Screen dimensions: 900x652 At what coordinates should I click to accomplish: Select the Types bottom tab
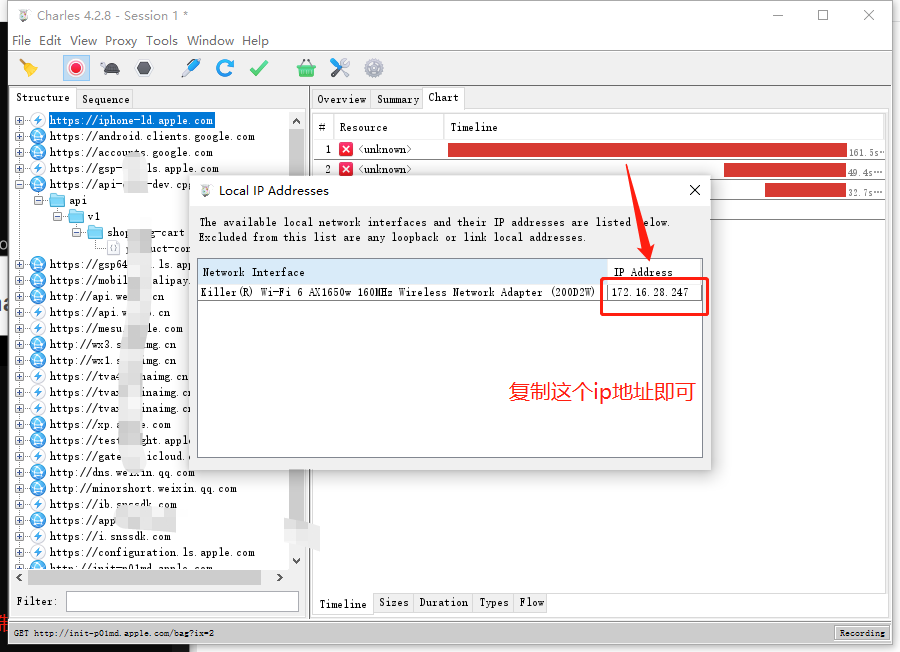coord(494,603)
